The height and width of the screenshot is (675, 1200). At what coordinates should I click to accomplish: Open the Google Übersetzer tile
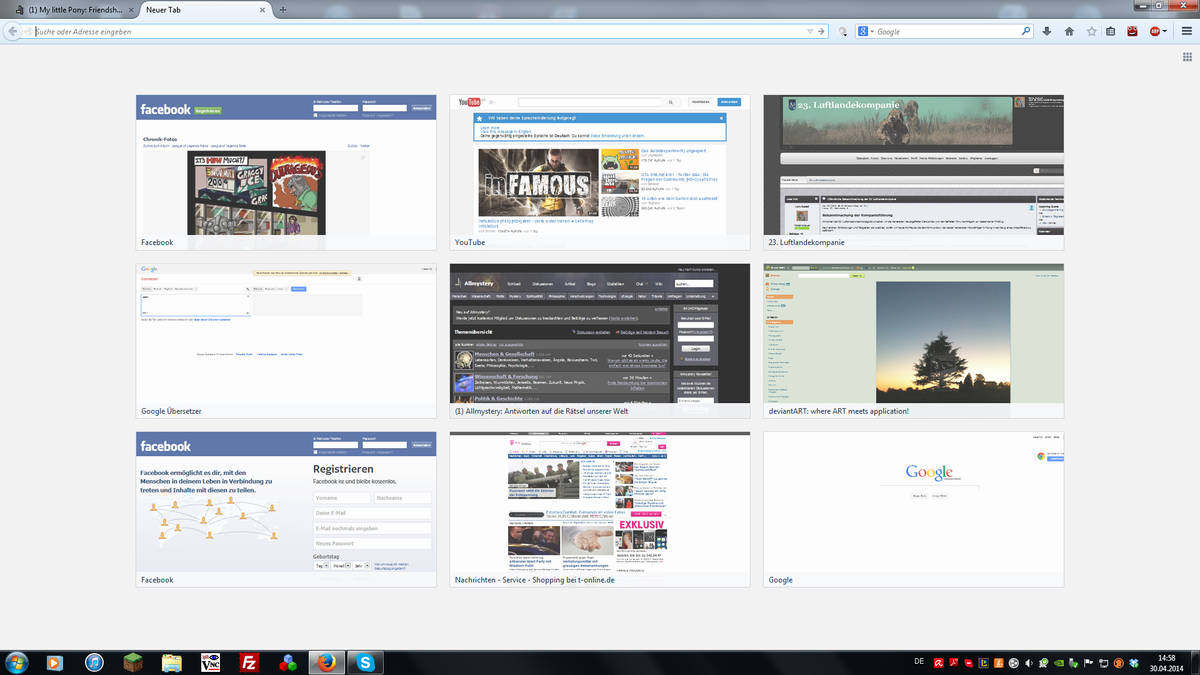tap(286, 341)
